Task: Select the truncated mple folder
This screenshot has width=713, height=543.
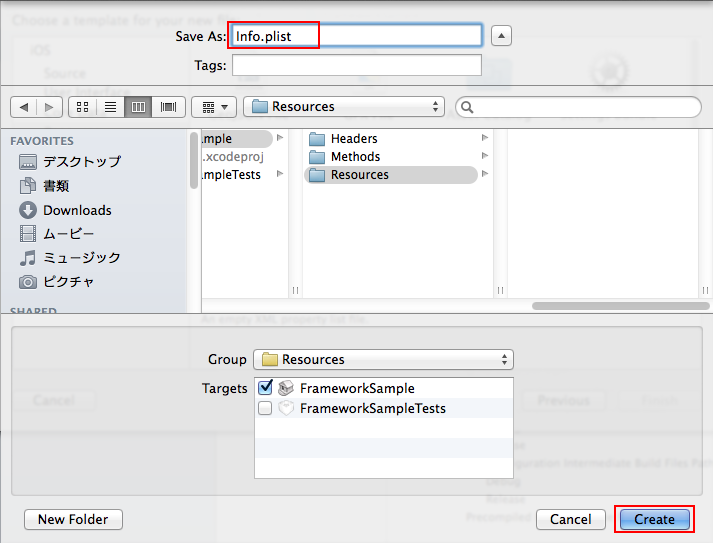Action: point(236,138)
